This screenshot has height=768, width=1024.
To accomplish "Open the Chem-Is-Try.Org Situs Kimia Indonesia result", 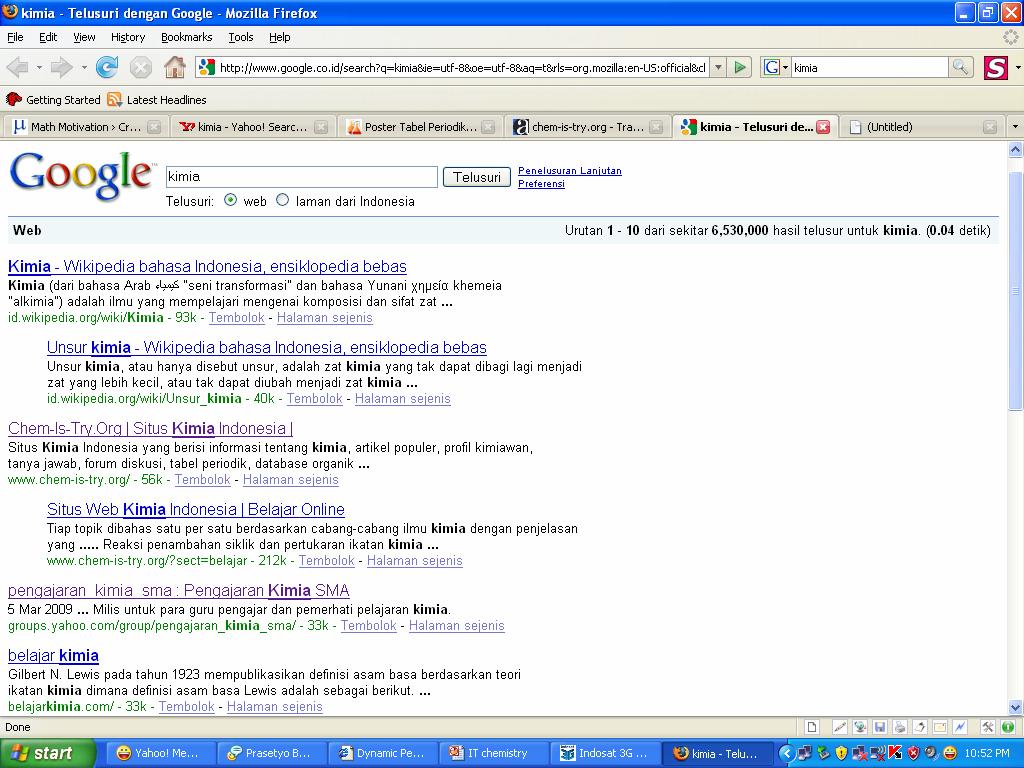I will (x=150, y=428).
